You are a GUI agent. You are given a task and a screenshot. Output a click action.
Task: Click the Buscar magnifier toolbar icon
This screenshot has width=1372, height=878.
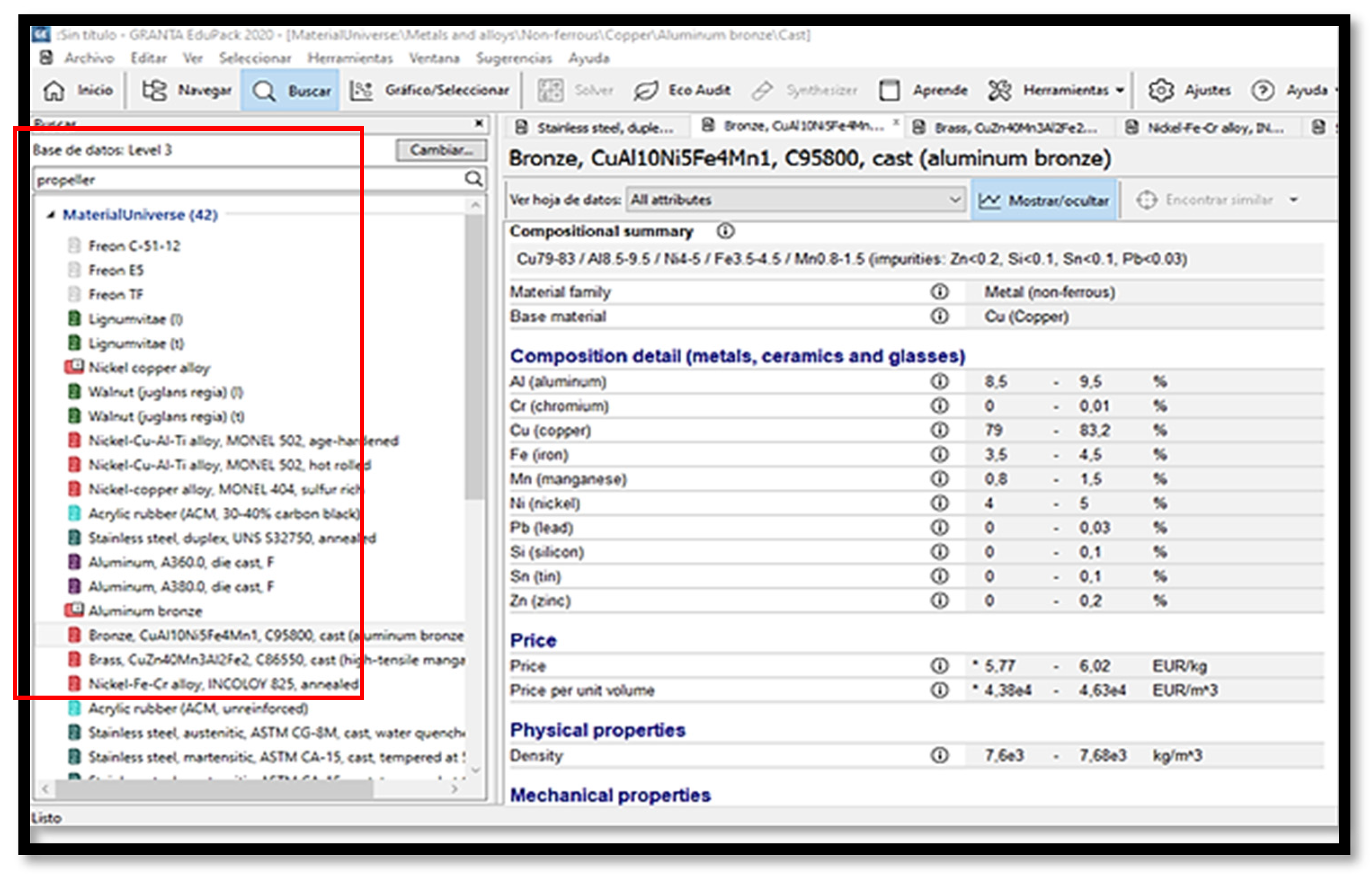tap(264, 91)
